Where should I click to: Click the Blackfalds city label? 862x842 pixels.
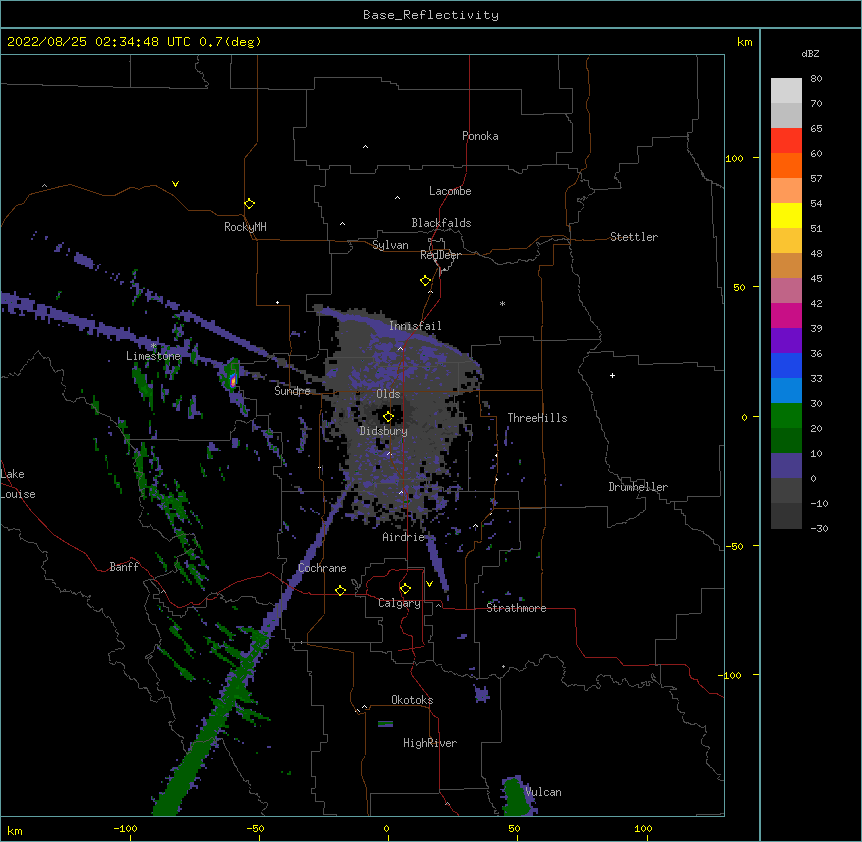[441, 223]
